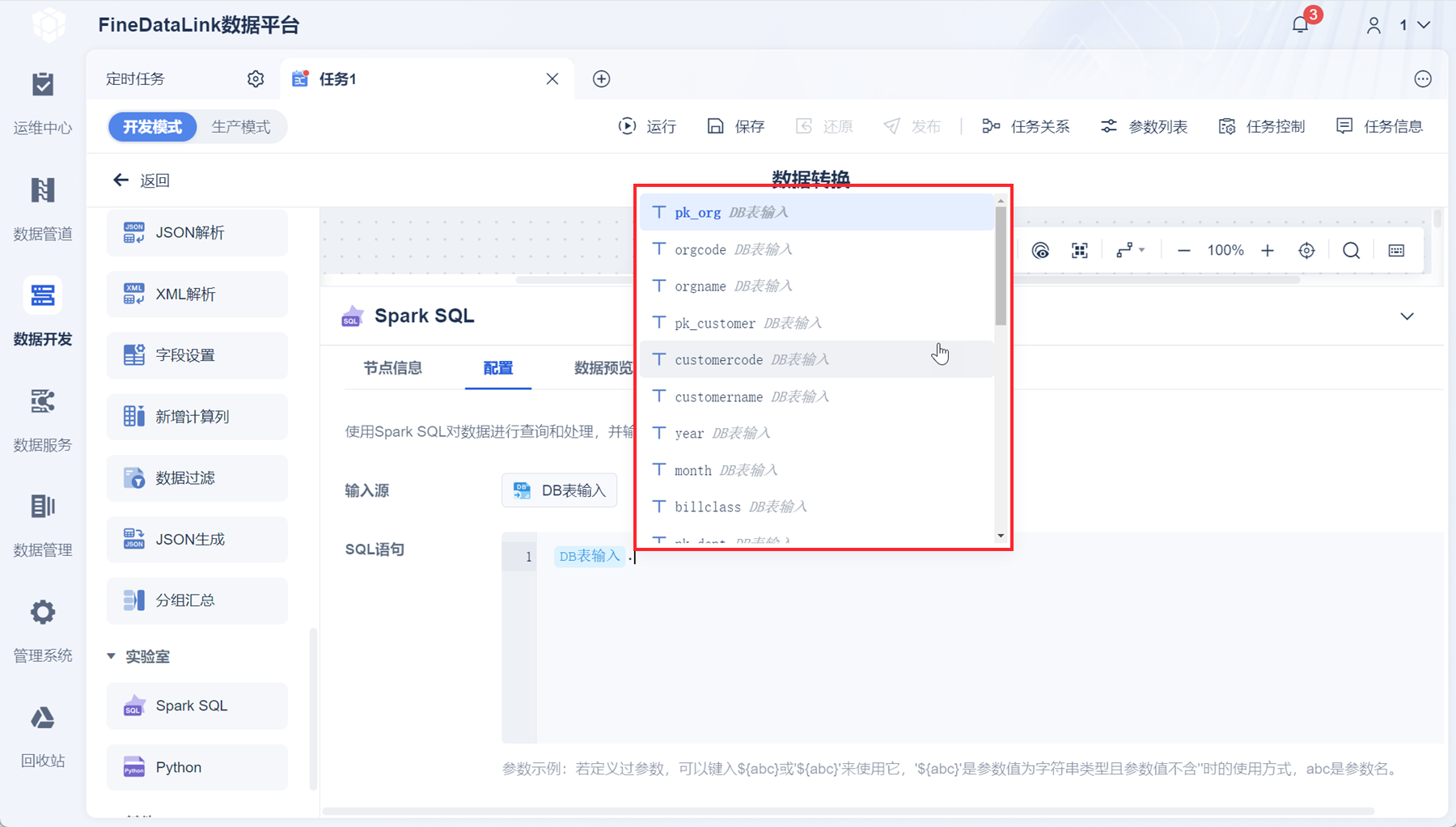Choose pk_org field from suggestions
This screenshot has height=827, width=1456.
[817, 212]
